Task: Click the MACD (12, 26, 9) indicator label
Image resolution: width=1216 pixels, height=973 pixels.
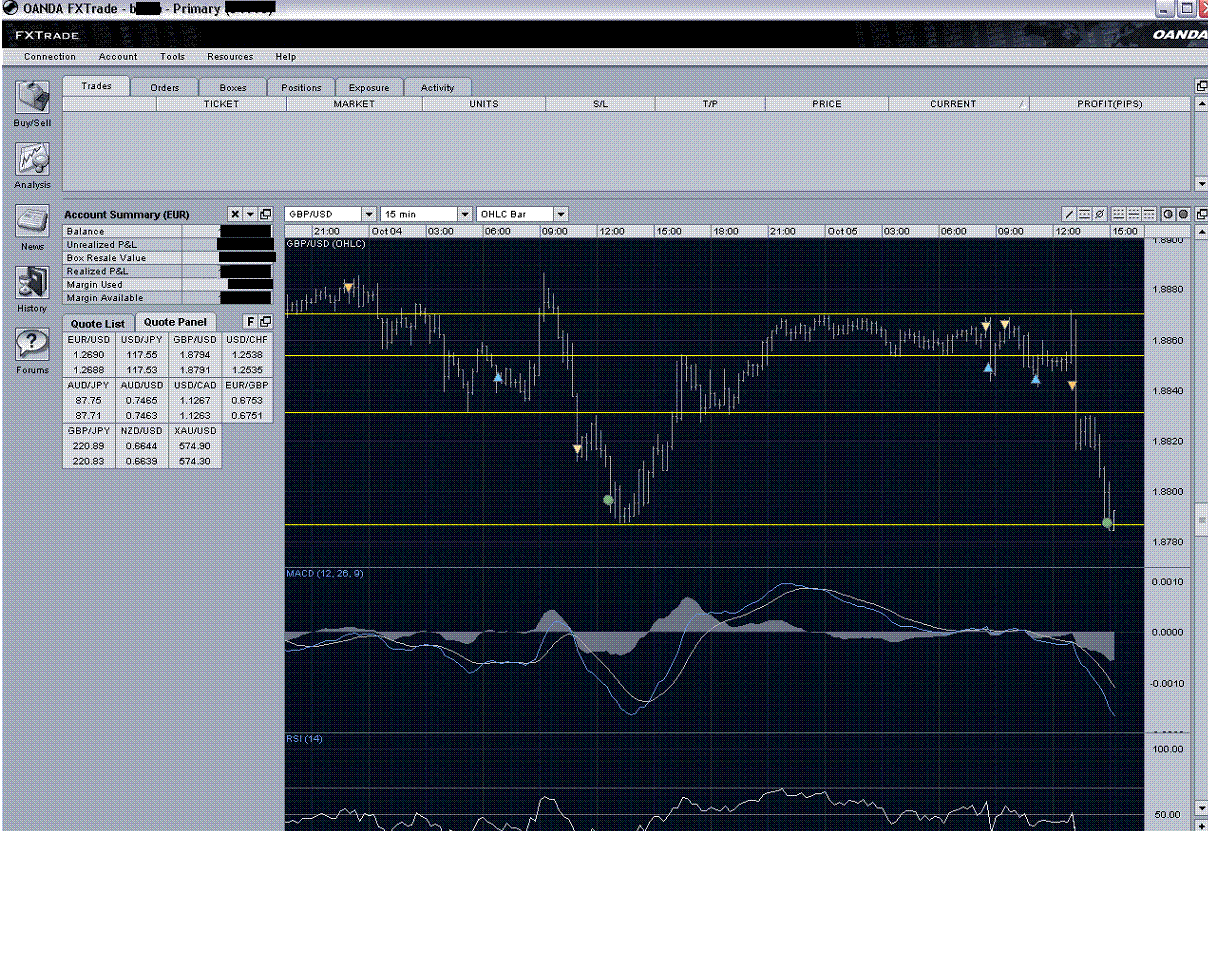Action: coord(325,573)
